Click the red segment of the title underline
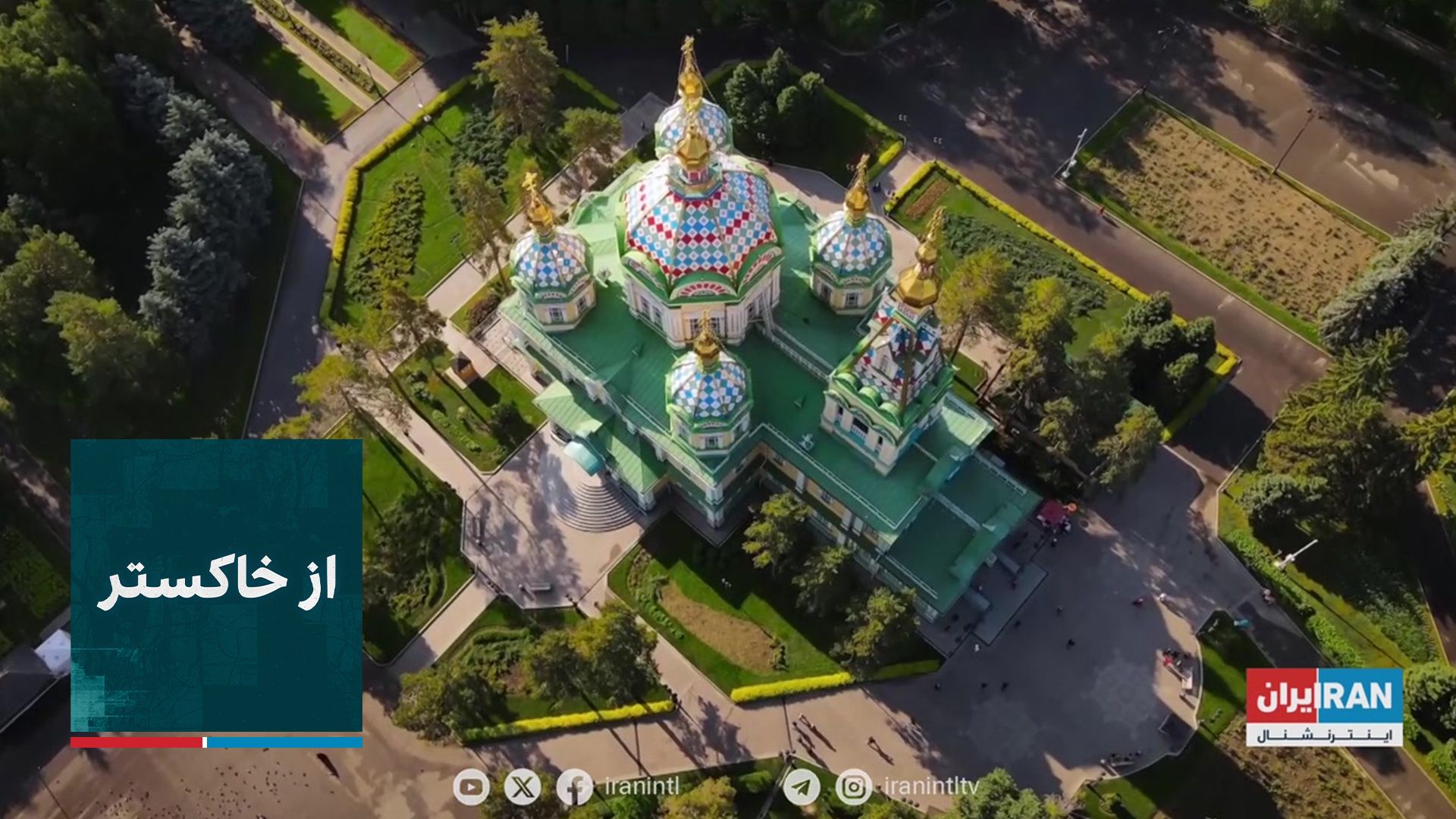This screenshot has height=819, width=1456. pos(136,742)
